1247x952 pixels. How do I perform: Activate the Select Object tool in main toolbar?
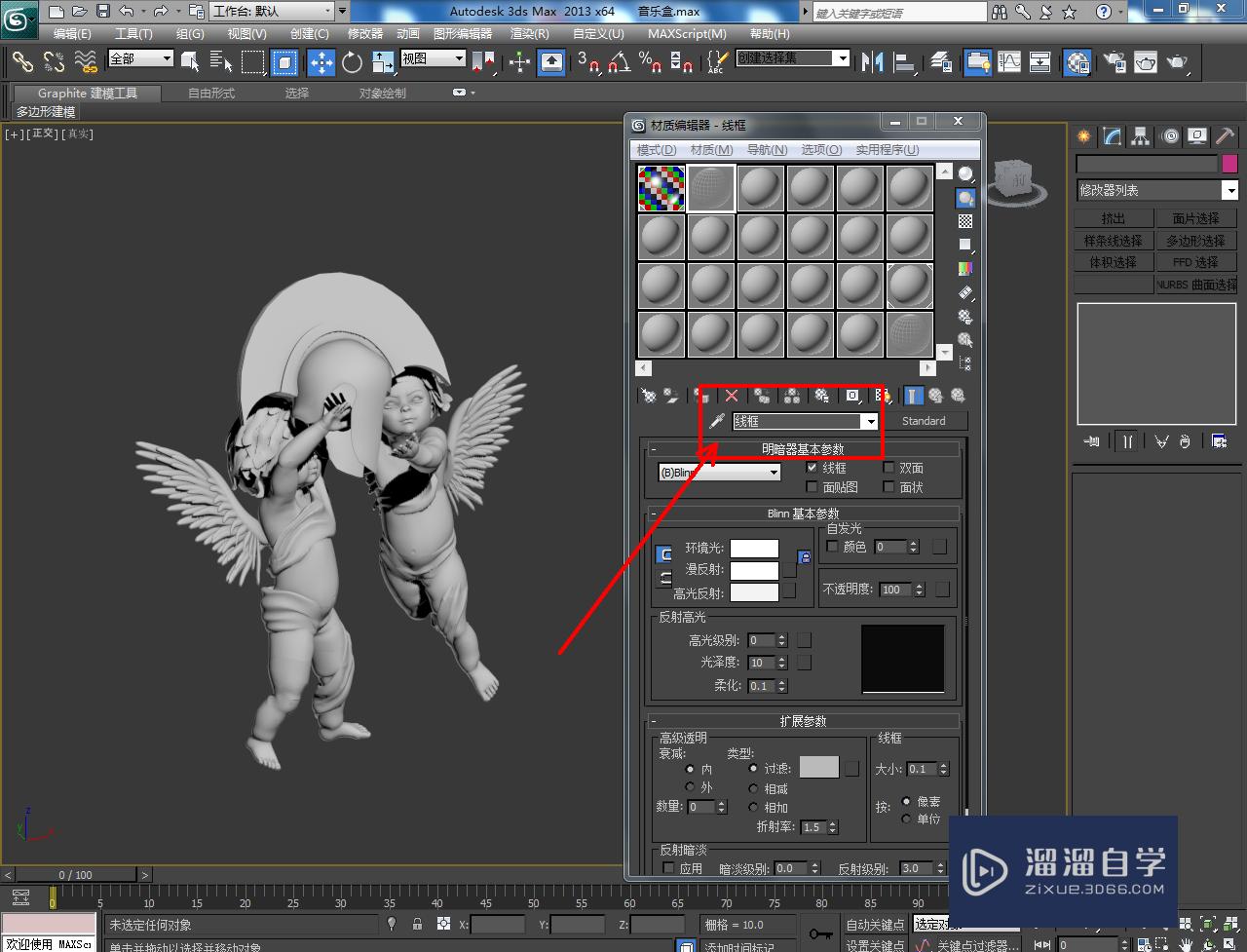190,62
